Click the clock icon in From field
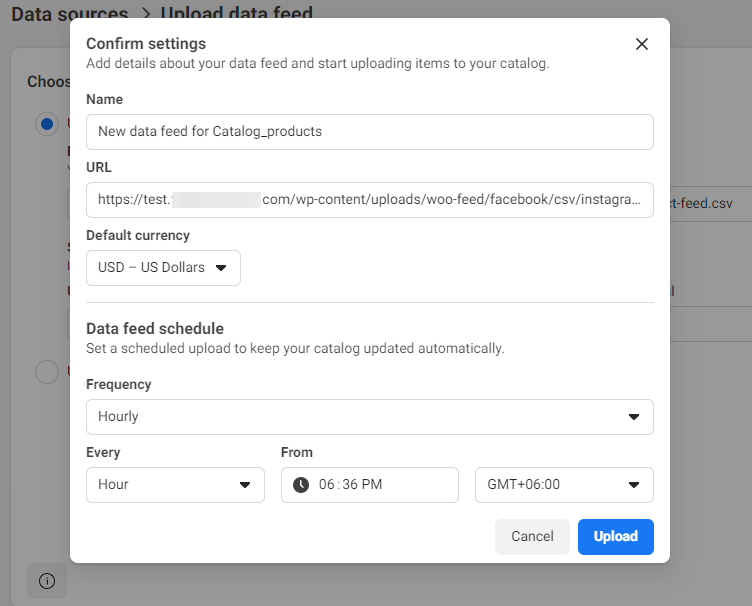This screenshot has width=752, height=606. 301,485
